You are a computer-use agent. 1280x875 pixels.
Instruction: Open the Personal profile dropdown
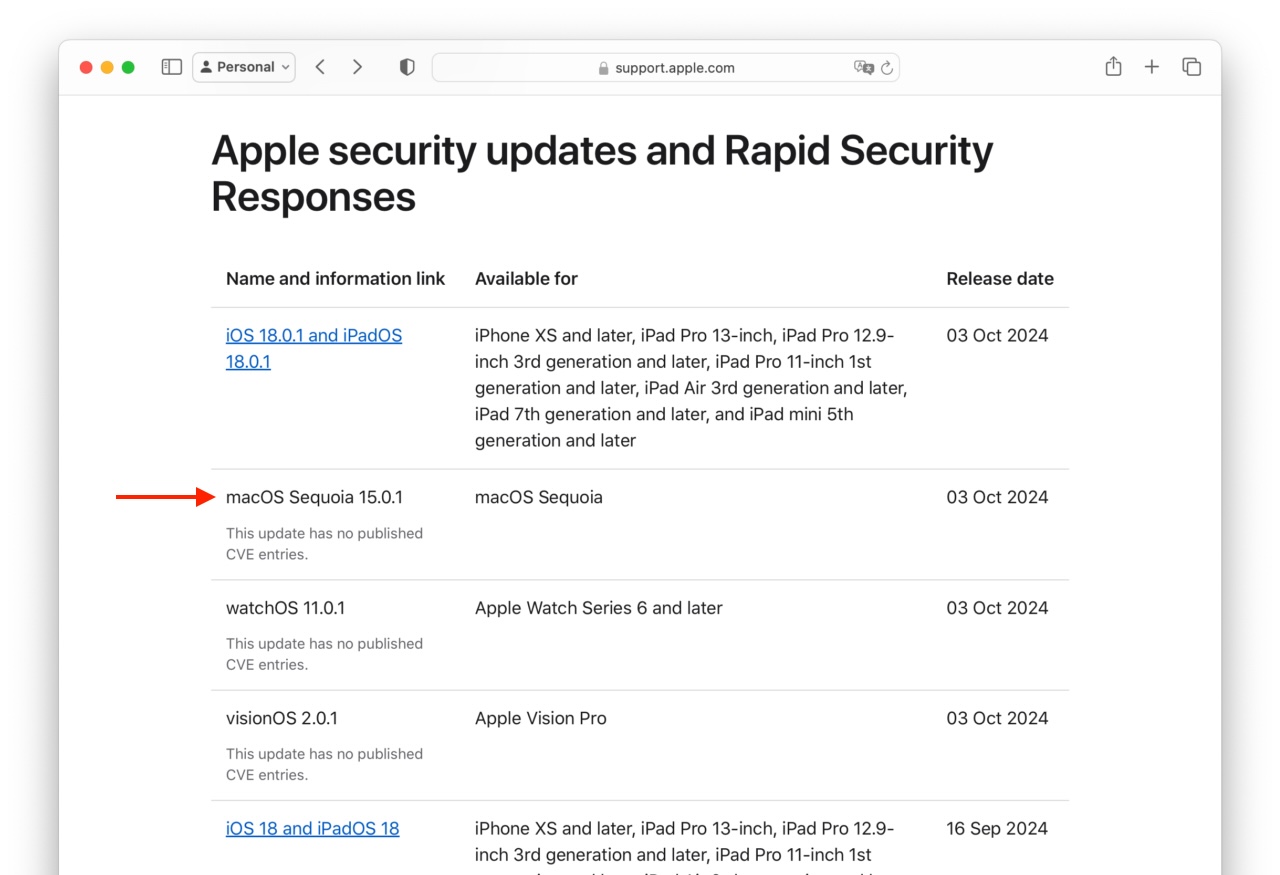tap(244, 67)
